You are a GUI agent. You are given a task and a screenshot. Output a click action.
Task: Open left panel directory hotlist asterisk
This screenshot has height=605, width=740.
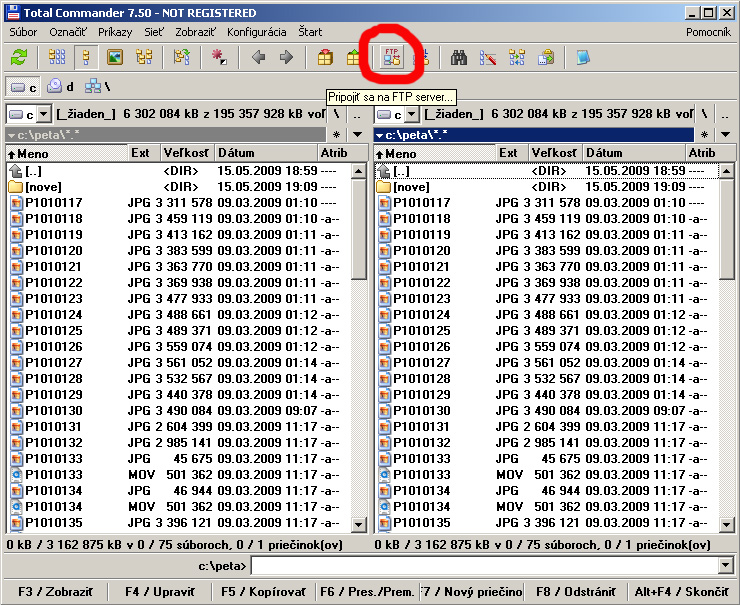coord(336,135)
